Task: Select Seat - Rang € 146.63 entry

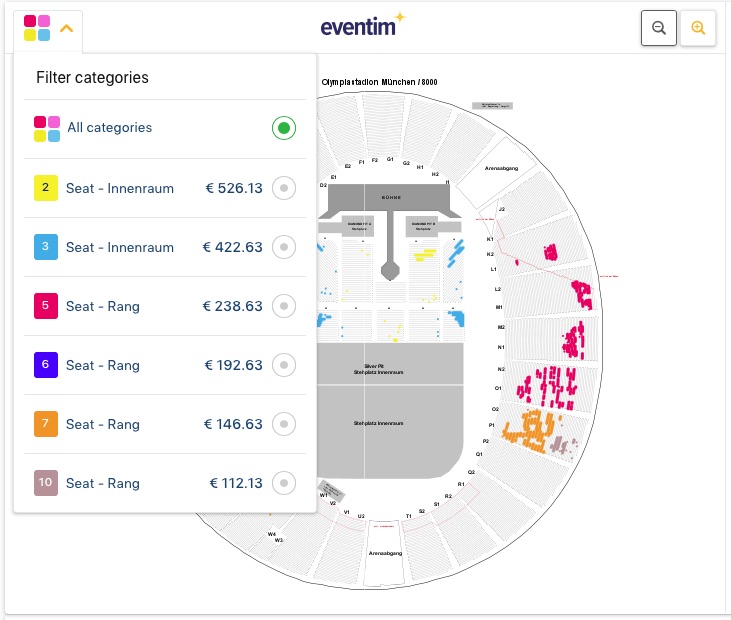Action: [165, 424]
